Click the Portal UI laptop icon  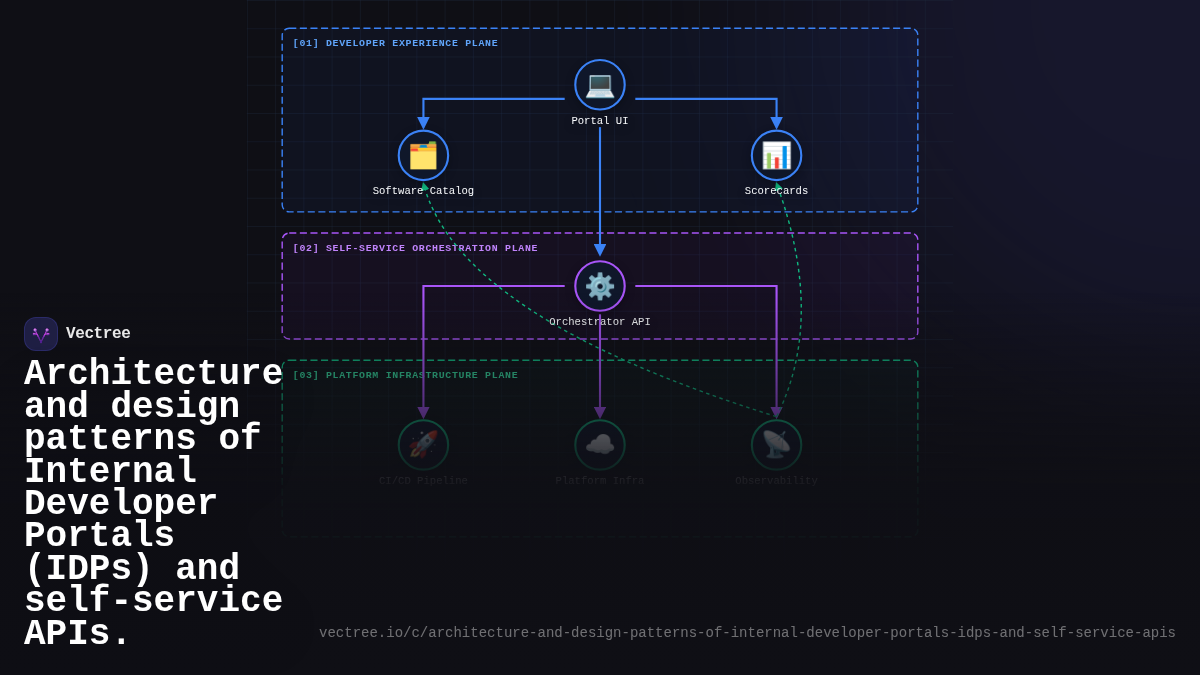point(600,84)
